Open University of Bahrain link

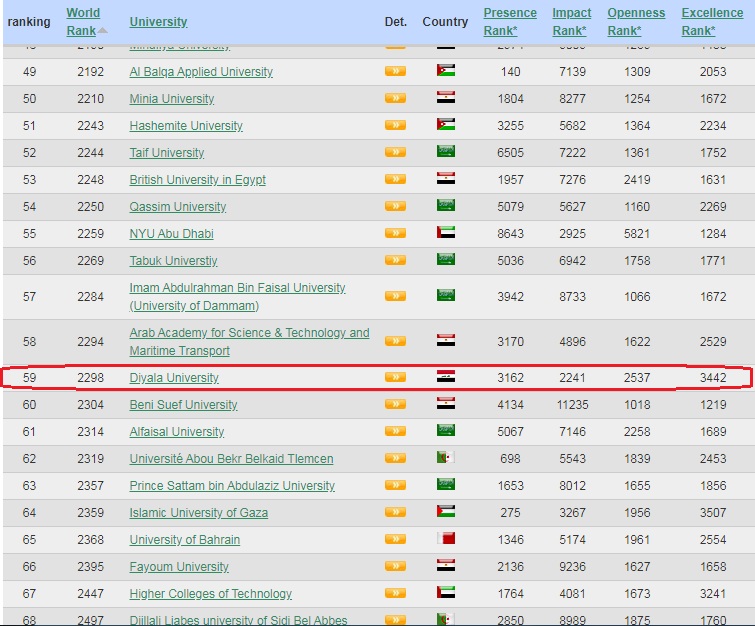184,539
